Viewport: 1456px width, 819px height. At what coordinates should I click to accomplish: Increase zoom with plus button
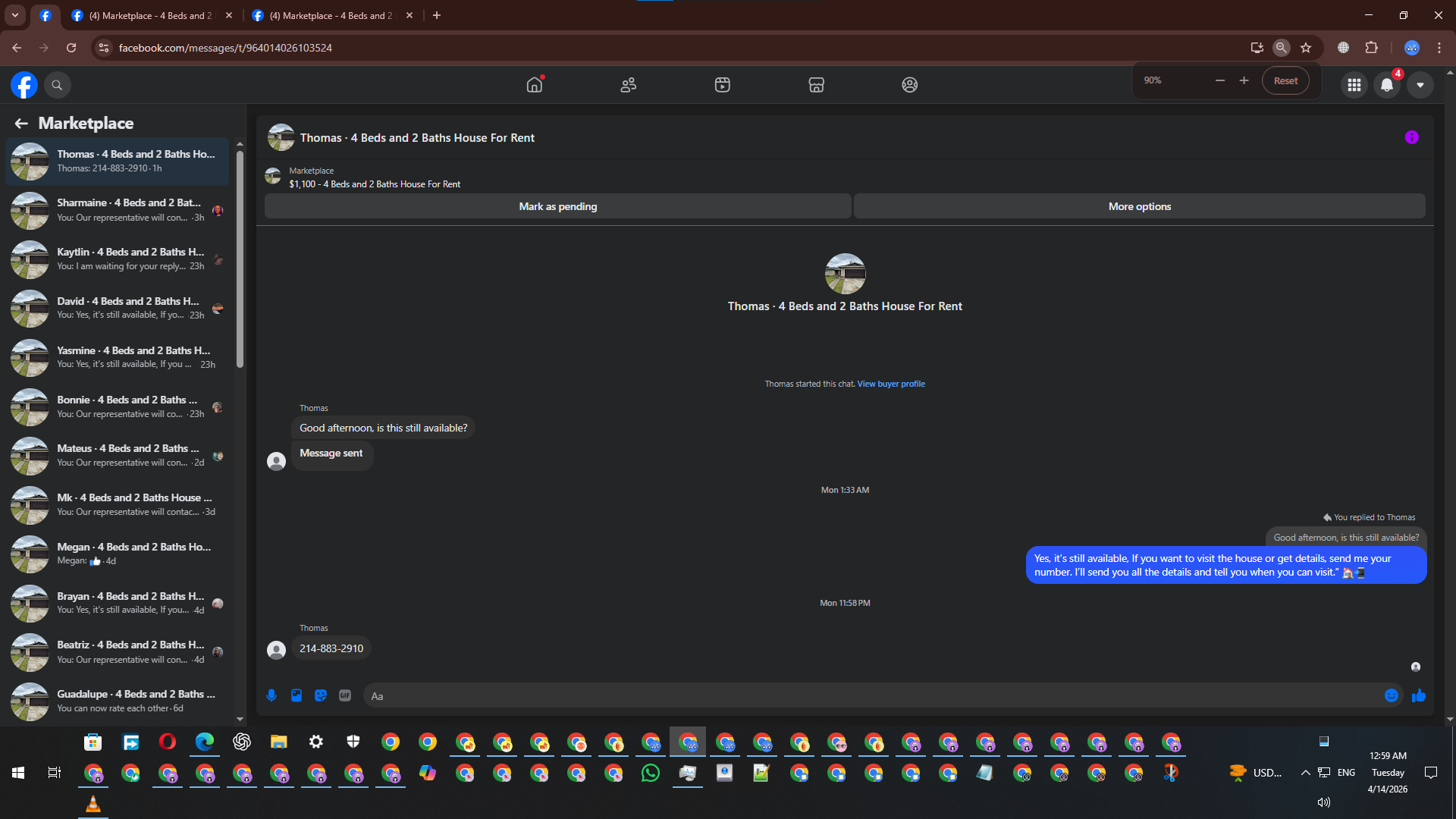[1244, 80]
